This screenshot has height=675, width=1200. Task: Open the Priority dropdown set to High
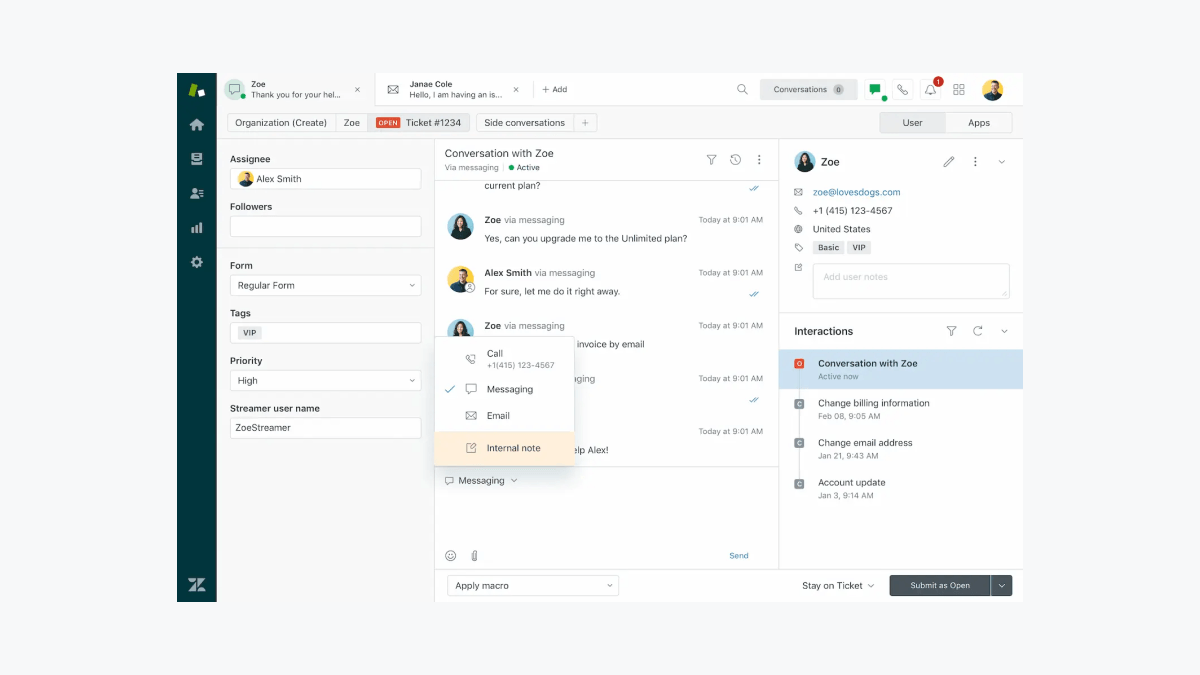pyautogui.click(x=325, y=380)
